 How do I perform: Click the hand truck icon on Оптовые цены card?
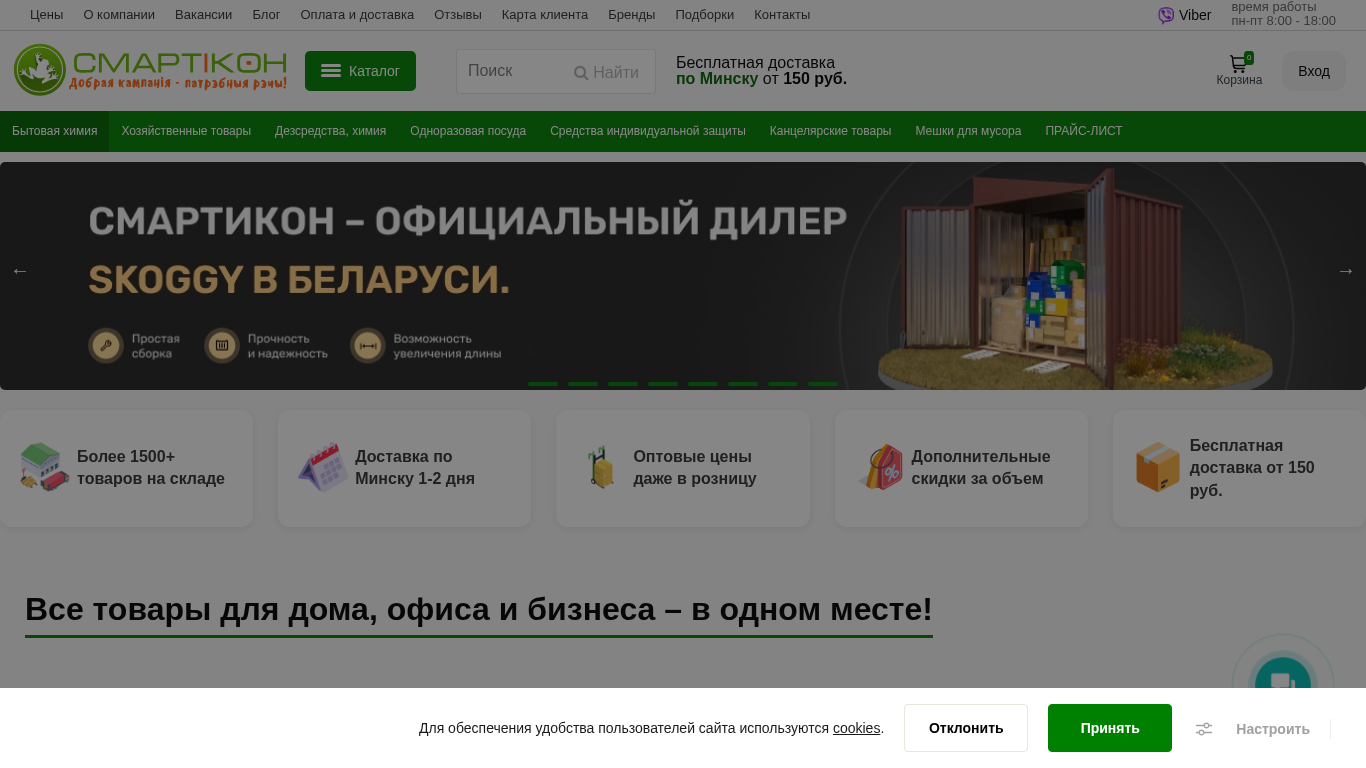[x=601, y=467]
